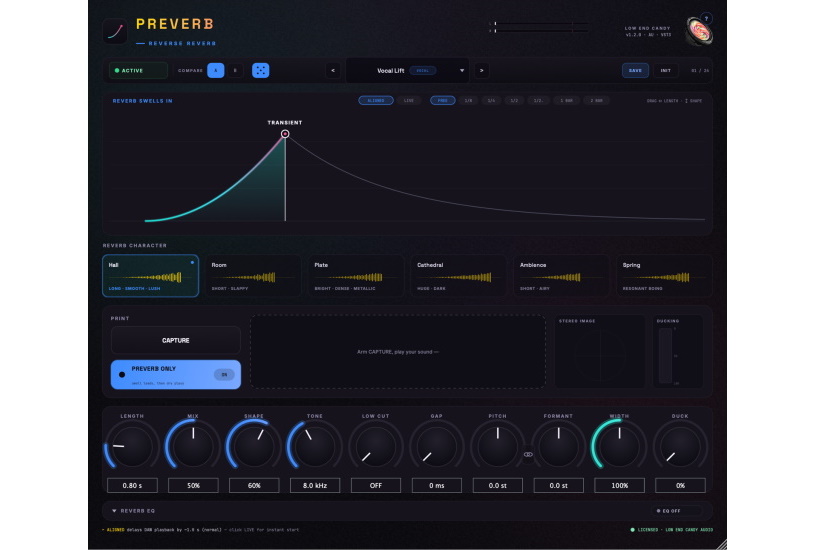The width and height of the screenshot is (820, 550).
Task: Click the "REVERB SWELLS IN" label
Action: pos(142,101)
